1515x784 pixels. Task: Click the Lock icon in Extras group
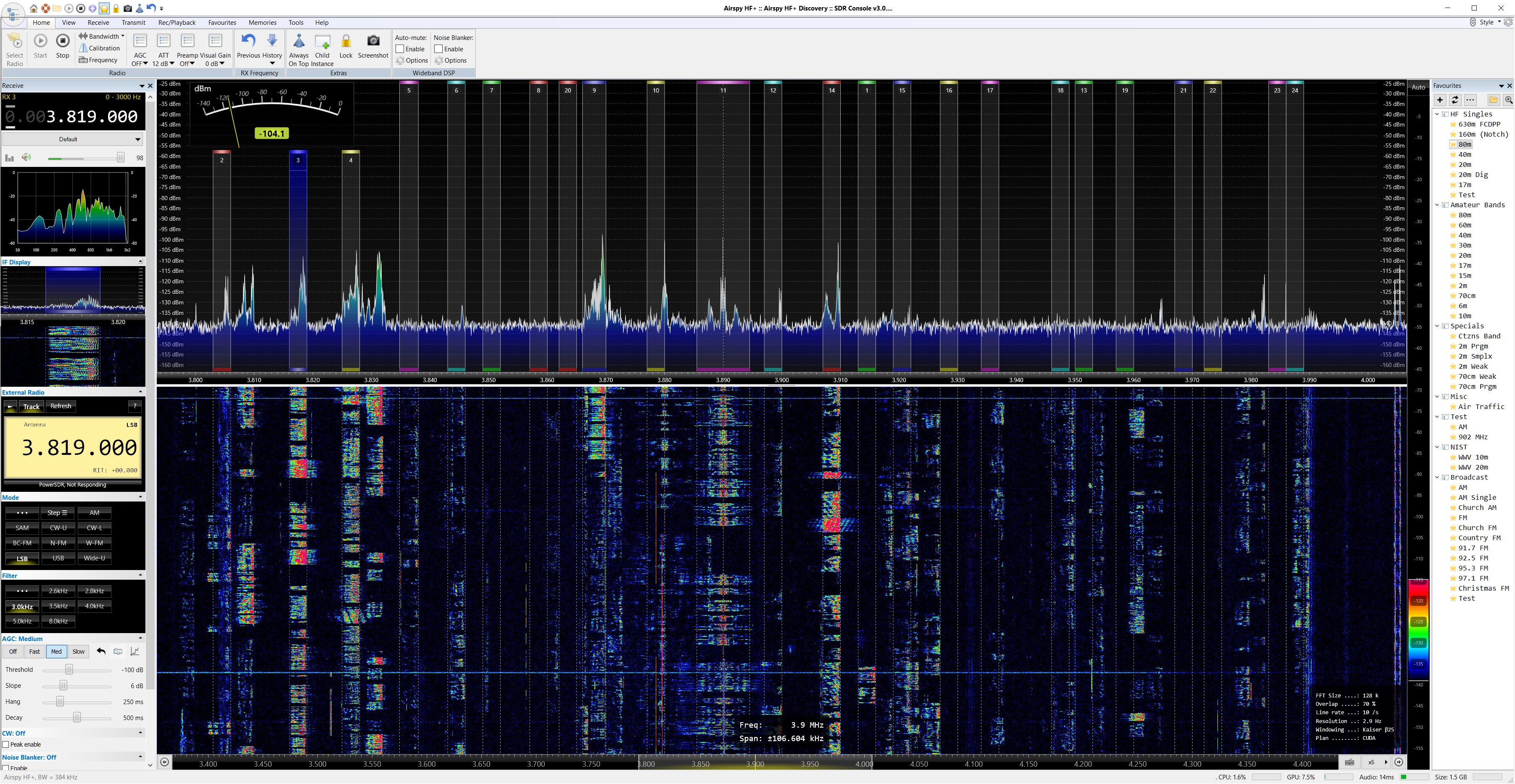coord(346,47)
